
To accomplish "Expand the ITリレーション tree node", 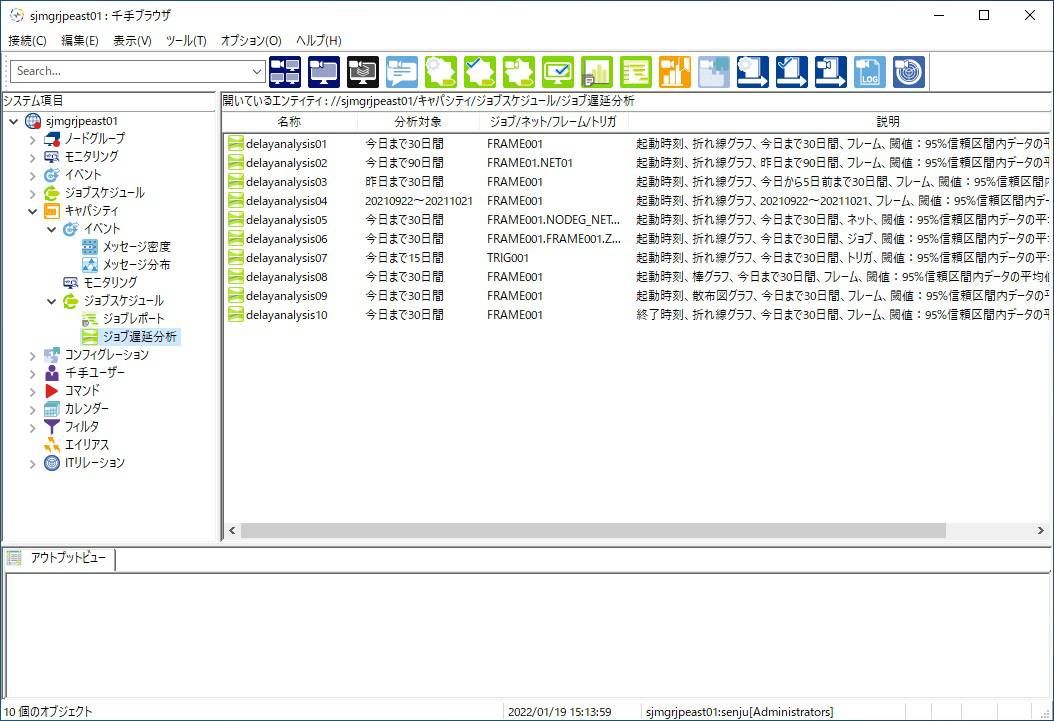I will (x=32, y=464).
